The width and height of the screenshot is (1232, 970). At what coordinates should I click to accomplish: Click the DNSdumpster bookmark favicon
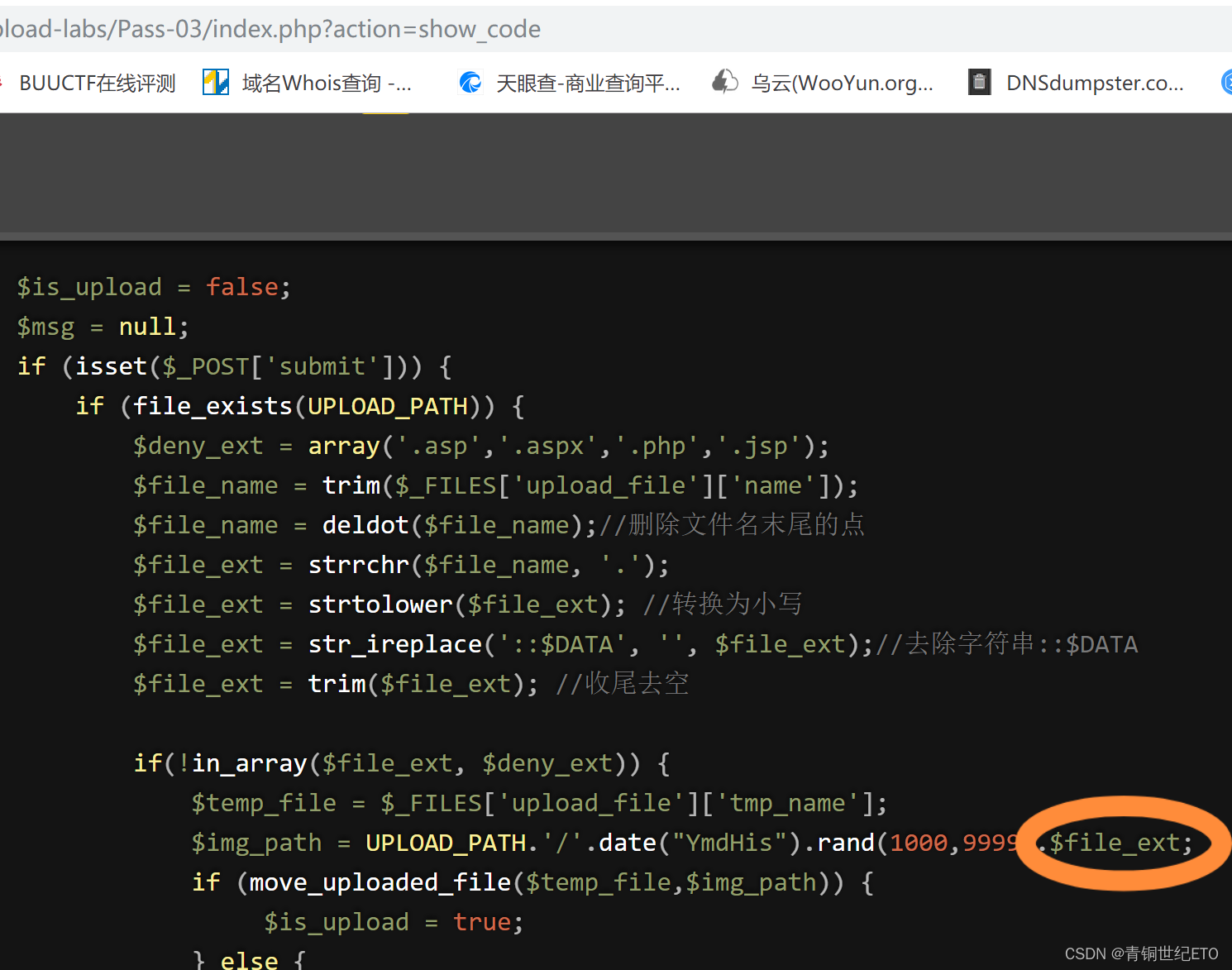coord(980,82)
